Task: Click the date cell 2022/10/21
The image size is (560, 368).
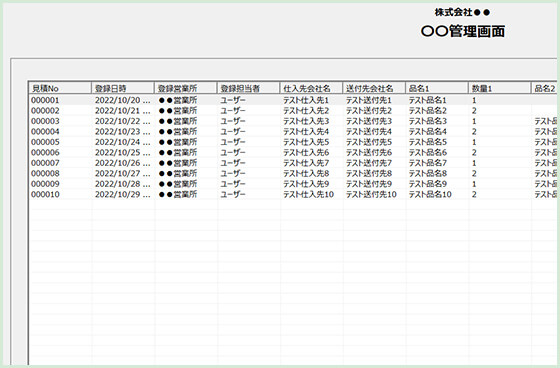Action: (122, 110)
